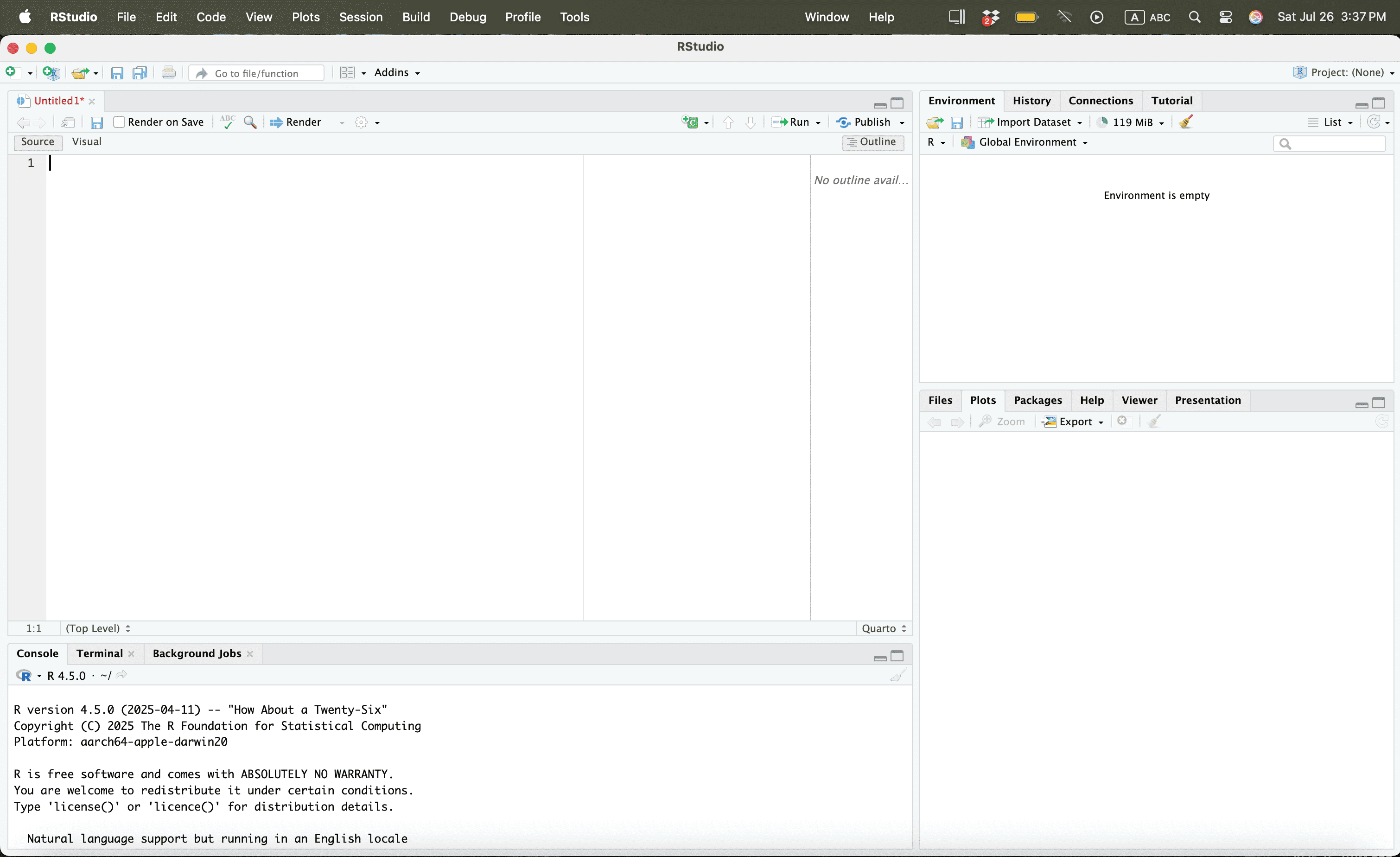Click the spell check ABC icon
This screenshot has width=1400, height=857.
(x=227, y=122)
